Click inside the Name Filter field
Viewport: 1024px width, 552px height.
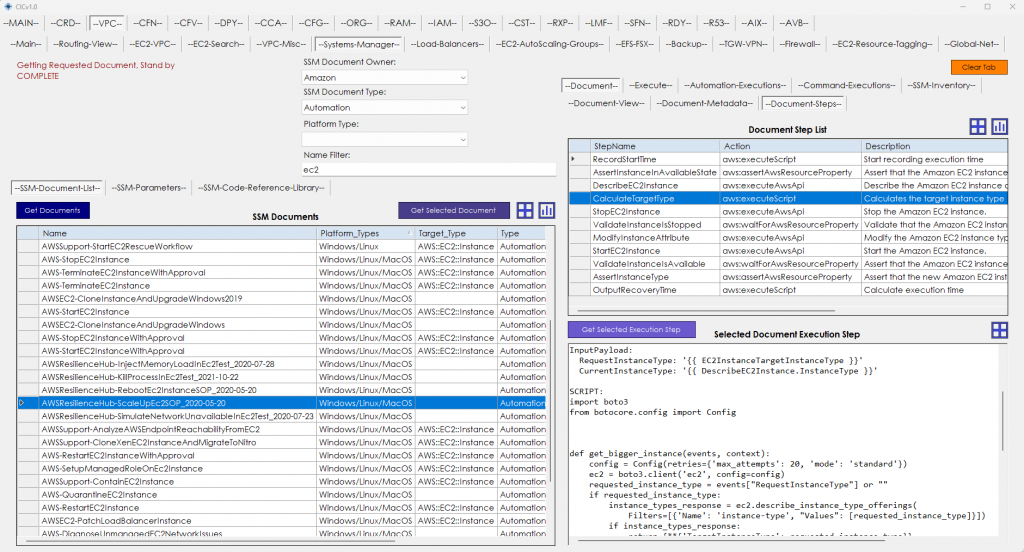point(384,170)
